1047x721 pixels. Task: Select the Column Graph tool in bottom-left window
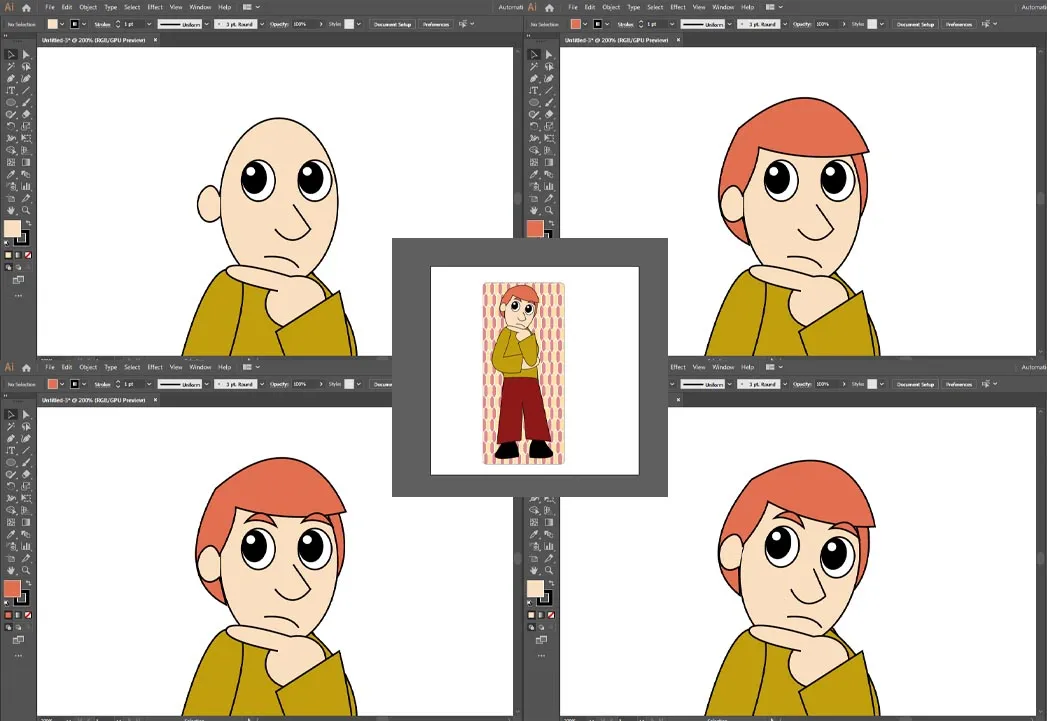pos(26,547)
